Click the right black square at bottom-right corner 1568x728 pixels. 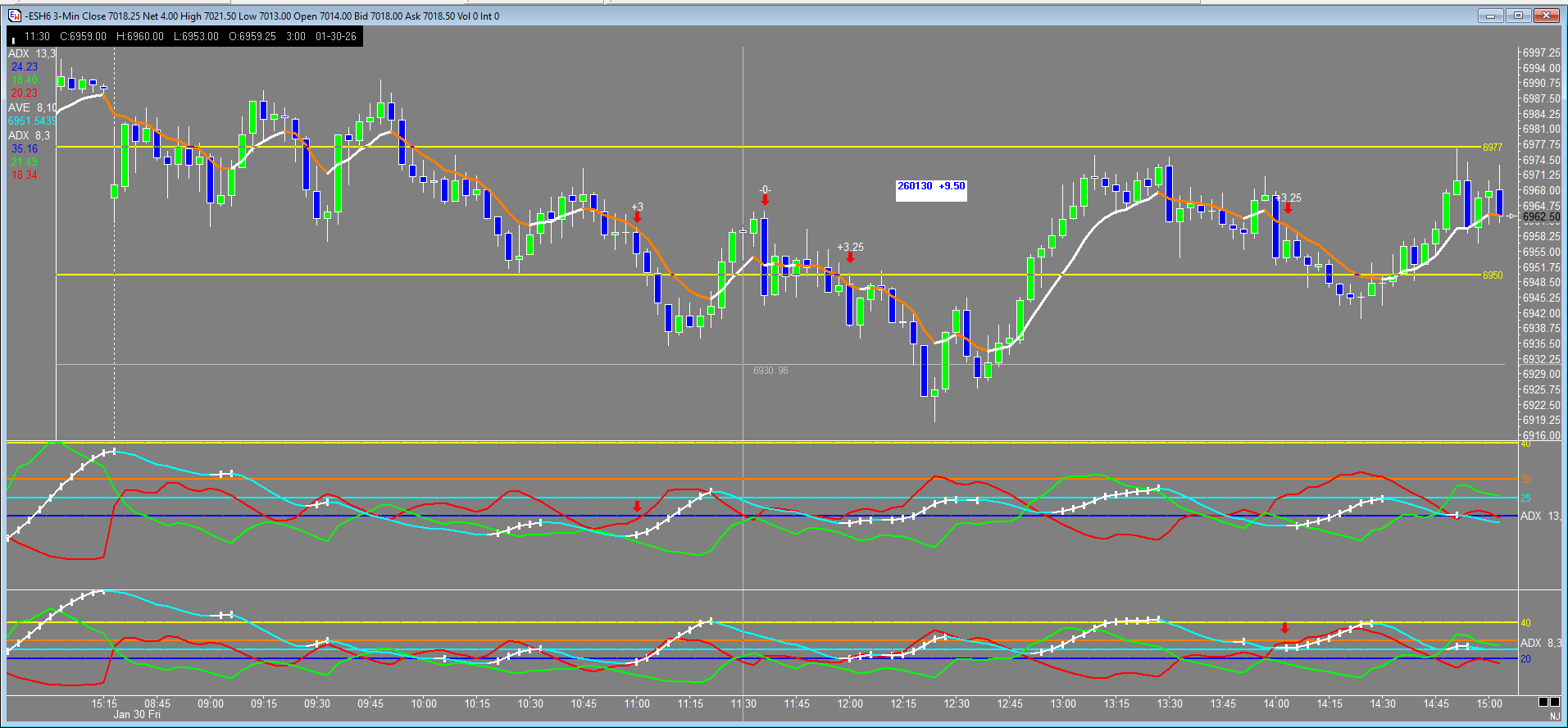coord(1555,702)
